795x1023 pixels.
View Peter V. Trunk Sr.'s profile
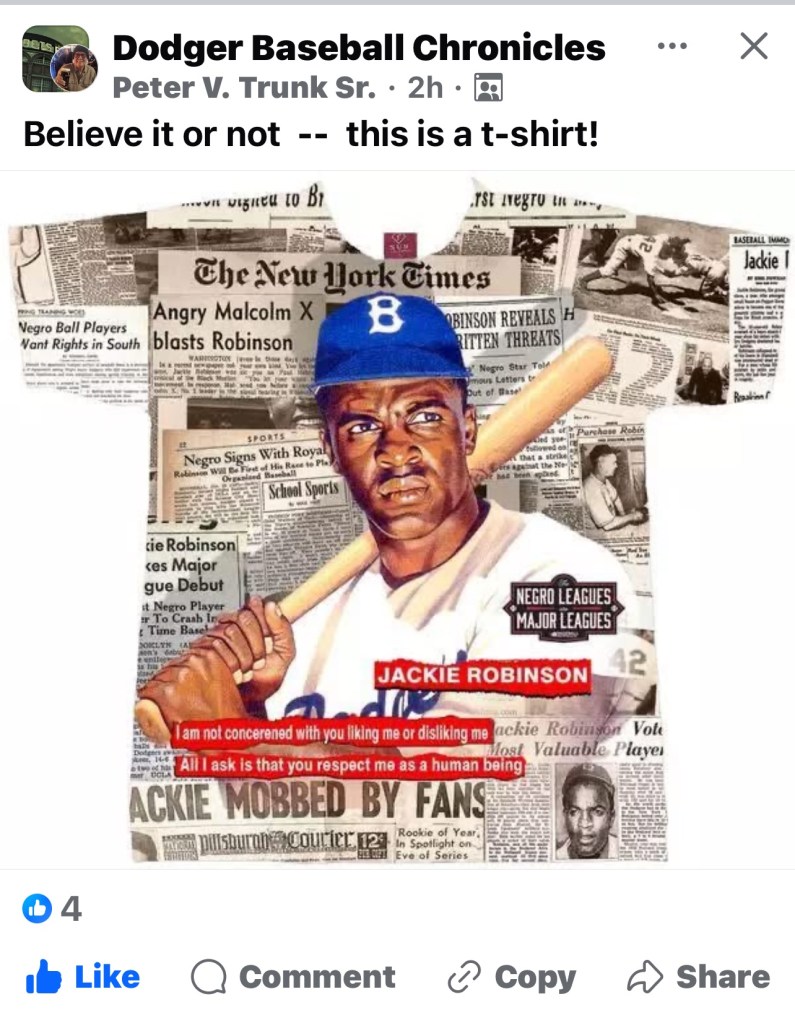tap(244, 87)
